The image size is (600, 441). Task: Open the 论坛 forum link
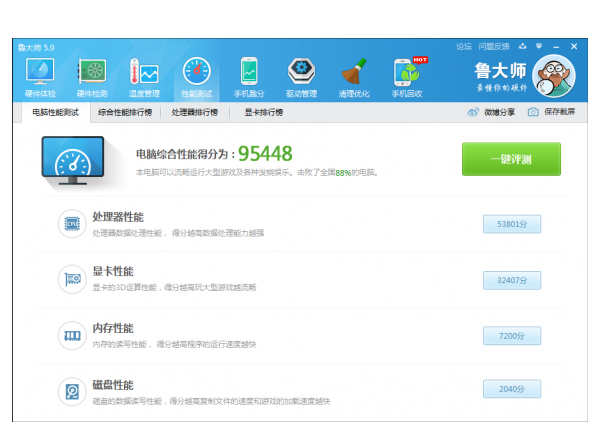point(464,46)
